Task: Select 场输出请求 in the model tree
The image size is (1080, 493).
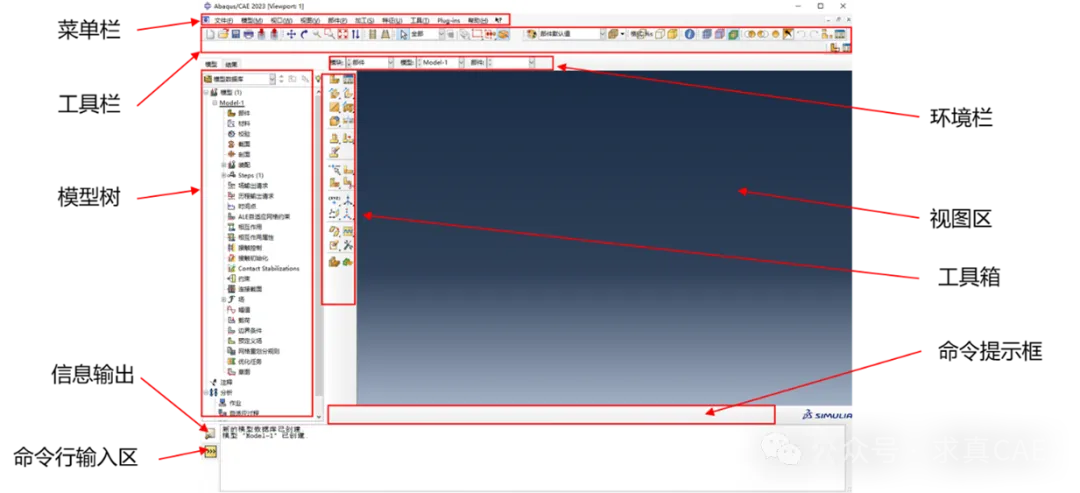Action: point(252,185)
